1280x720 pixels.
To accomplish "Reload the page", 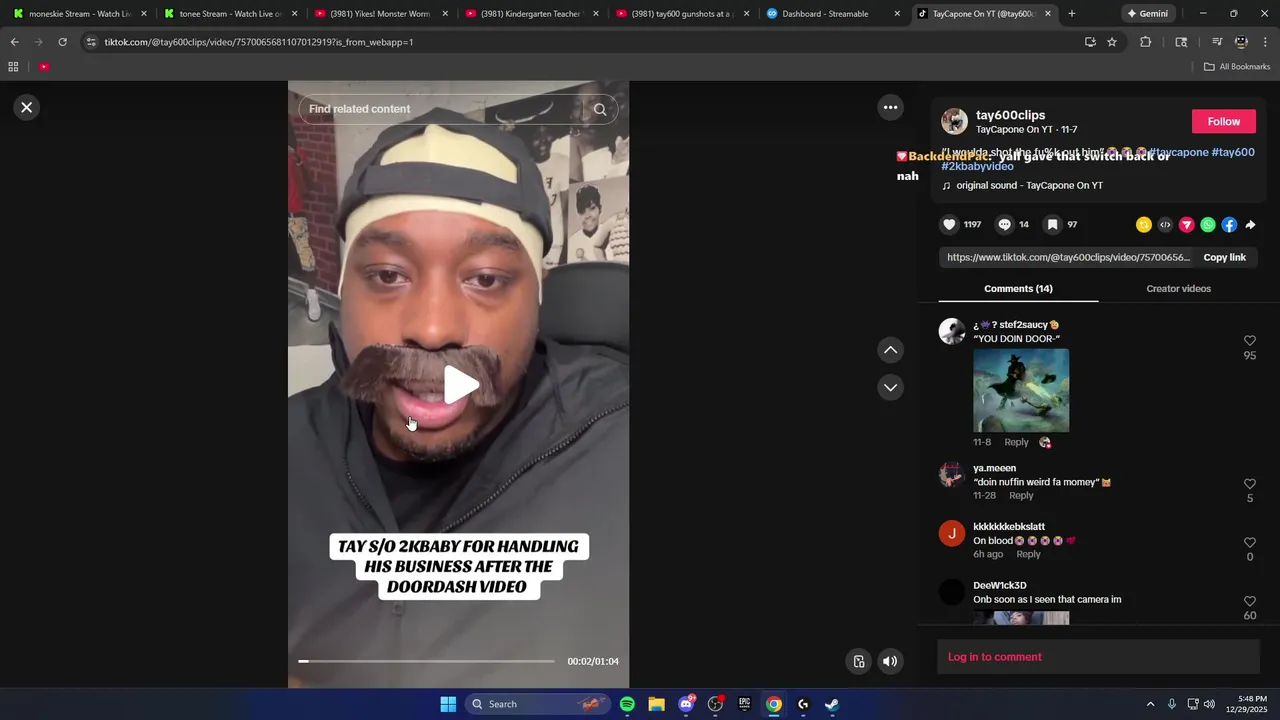I will [x=62, y=42].
